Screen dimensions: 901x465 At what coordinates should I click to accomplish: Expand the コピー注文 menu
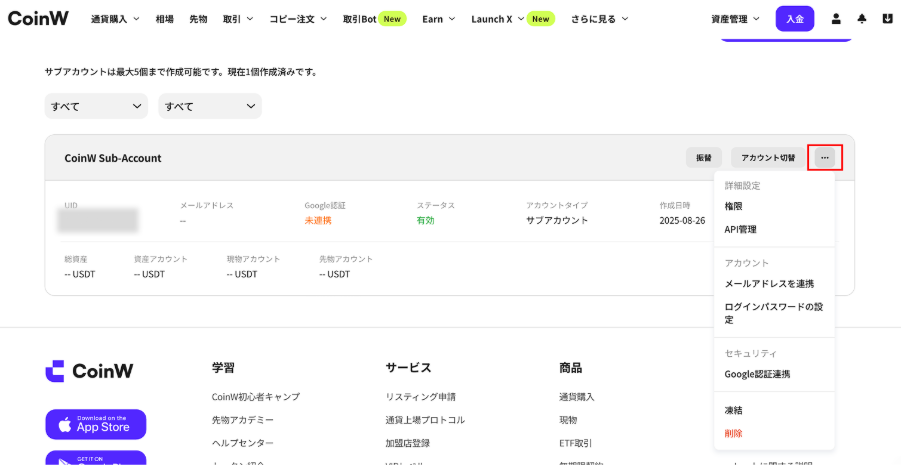(x=298, y=19)
